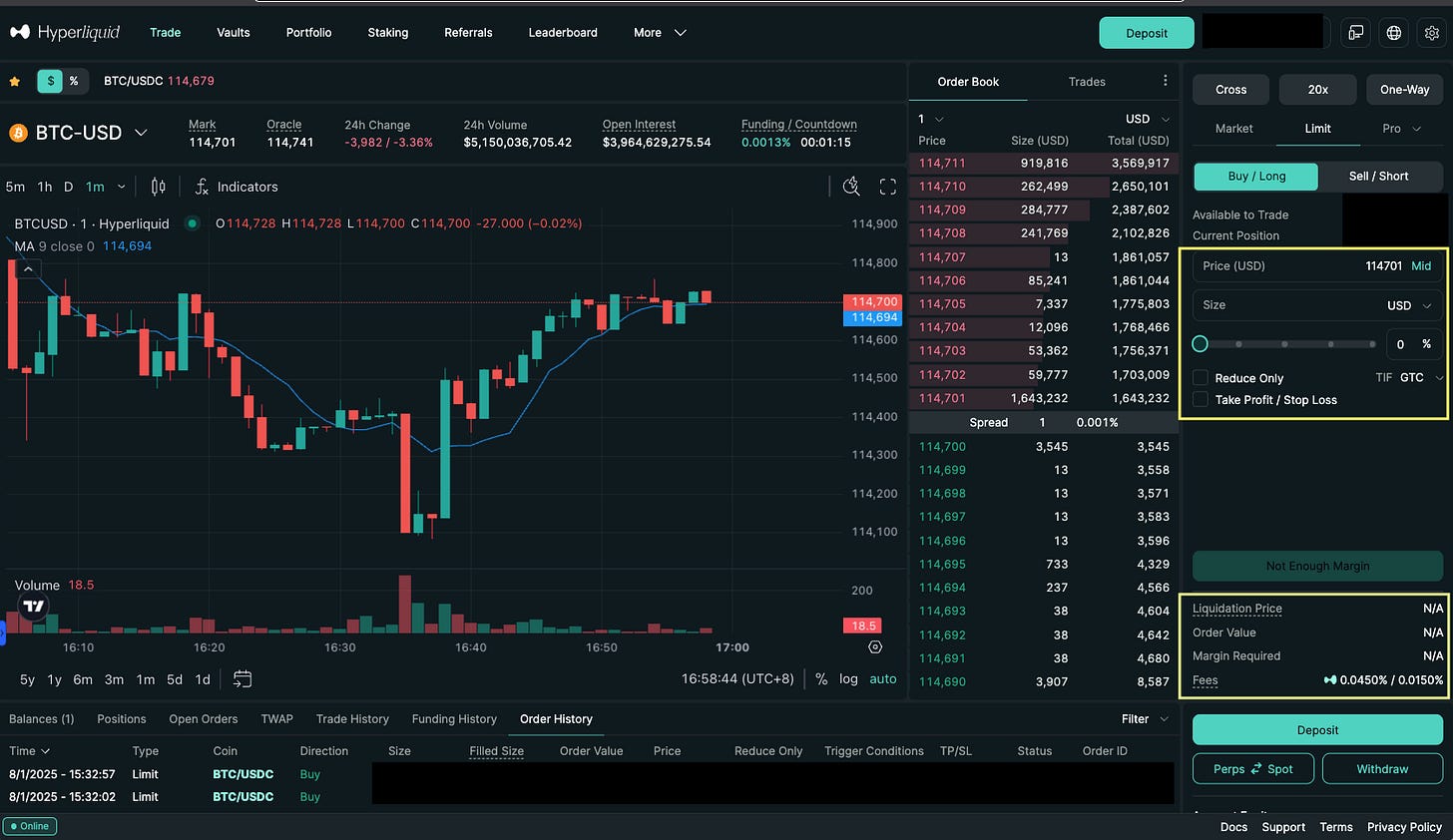Enter fullscreen chart mode
Viewport: 1453px width, 840px height.
[888, 187]
